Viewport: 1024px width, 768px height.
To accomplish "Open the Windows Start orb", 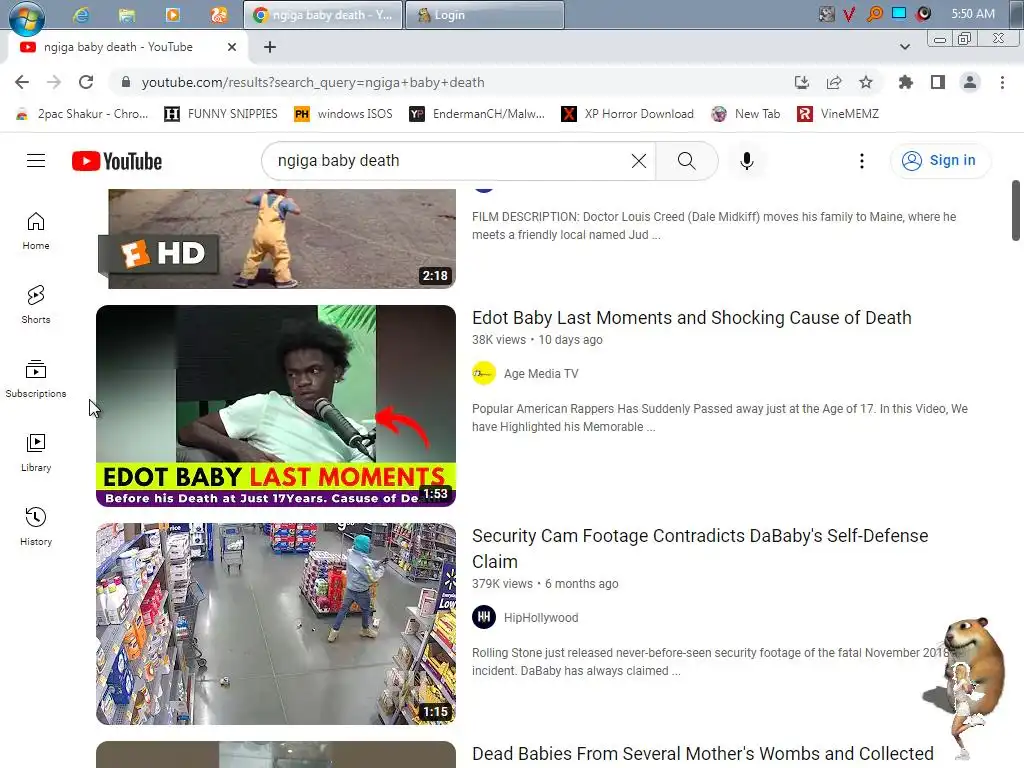I will (26, 17).
